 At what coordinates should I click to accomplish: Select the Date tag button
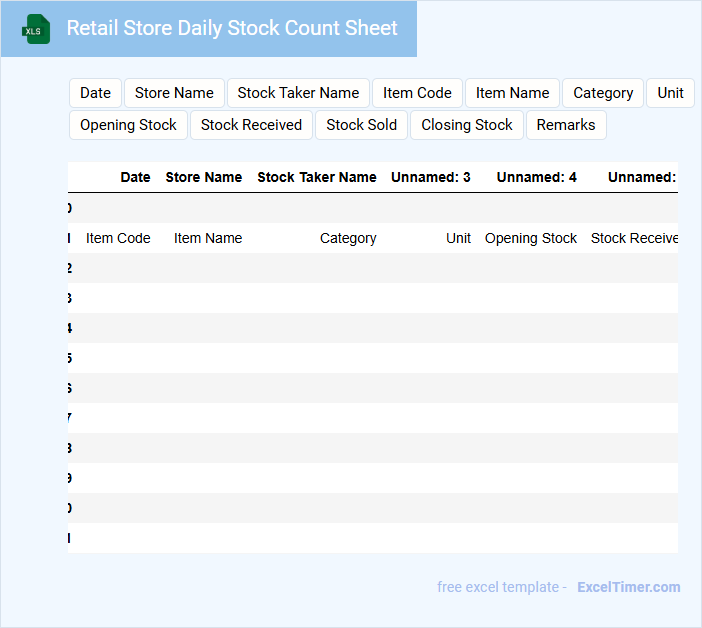click(95, 93)
